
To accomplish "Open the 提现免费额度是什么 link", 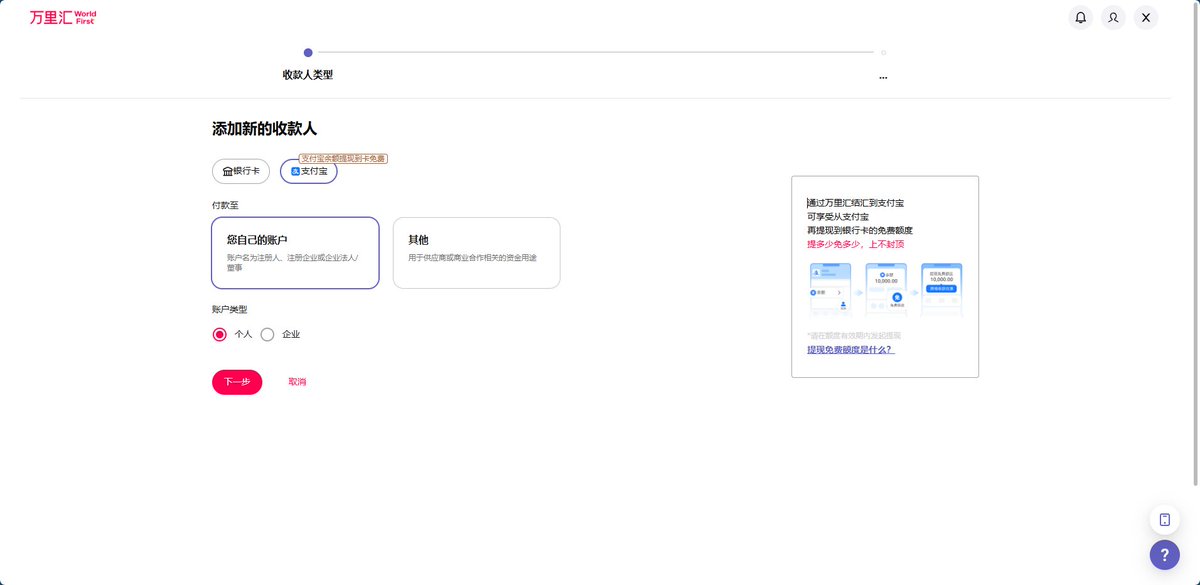I will pos(850,350).
